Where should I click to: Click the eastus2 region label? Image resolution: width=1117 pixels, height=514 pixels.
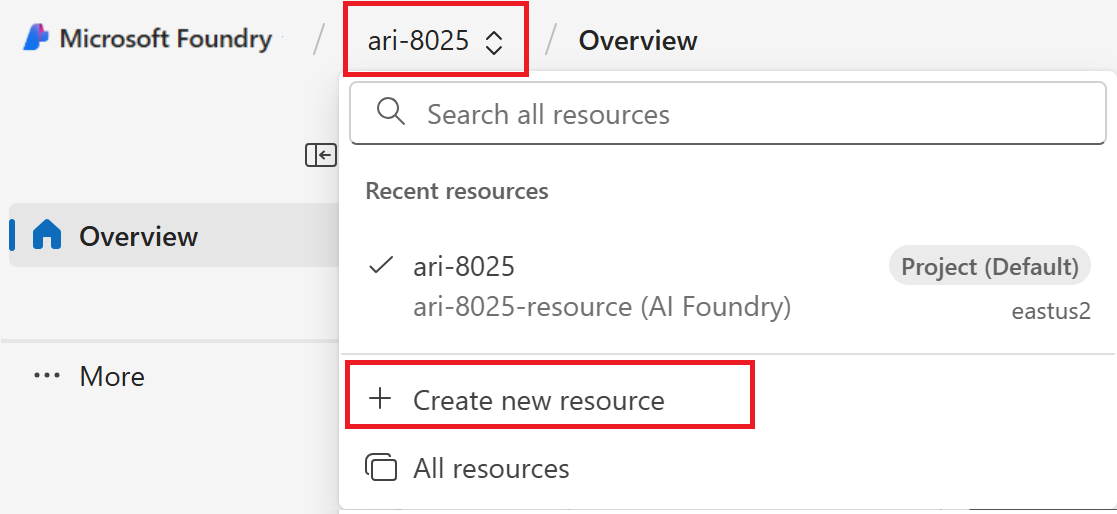click(1051, 312)
